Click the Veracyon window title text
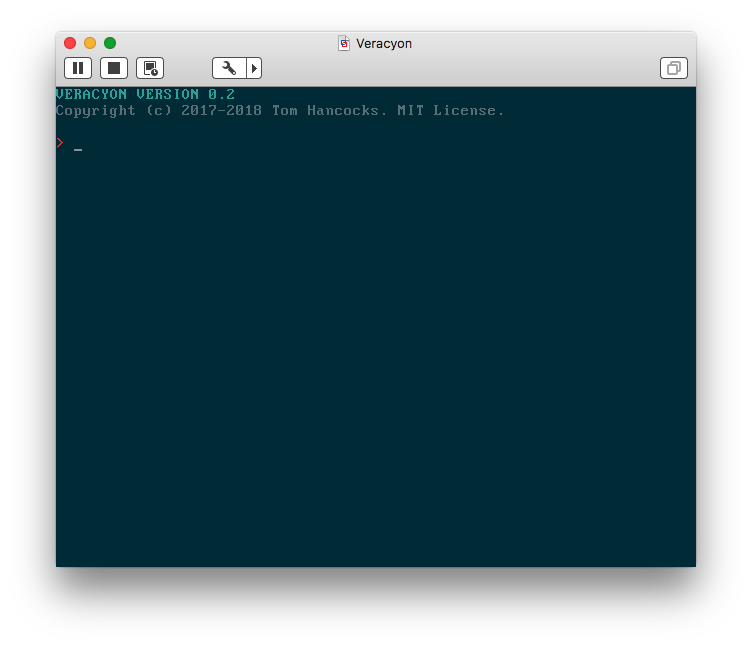The width and height of the screenshot is (752, 647). tap(384, 44)
